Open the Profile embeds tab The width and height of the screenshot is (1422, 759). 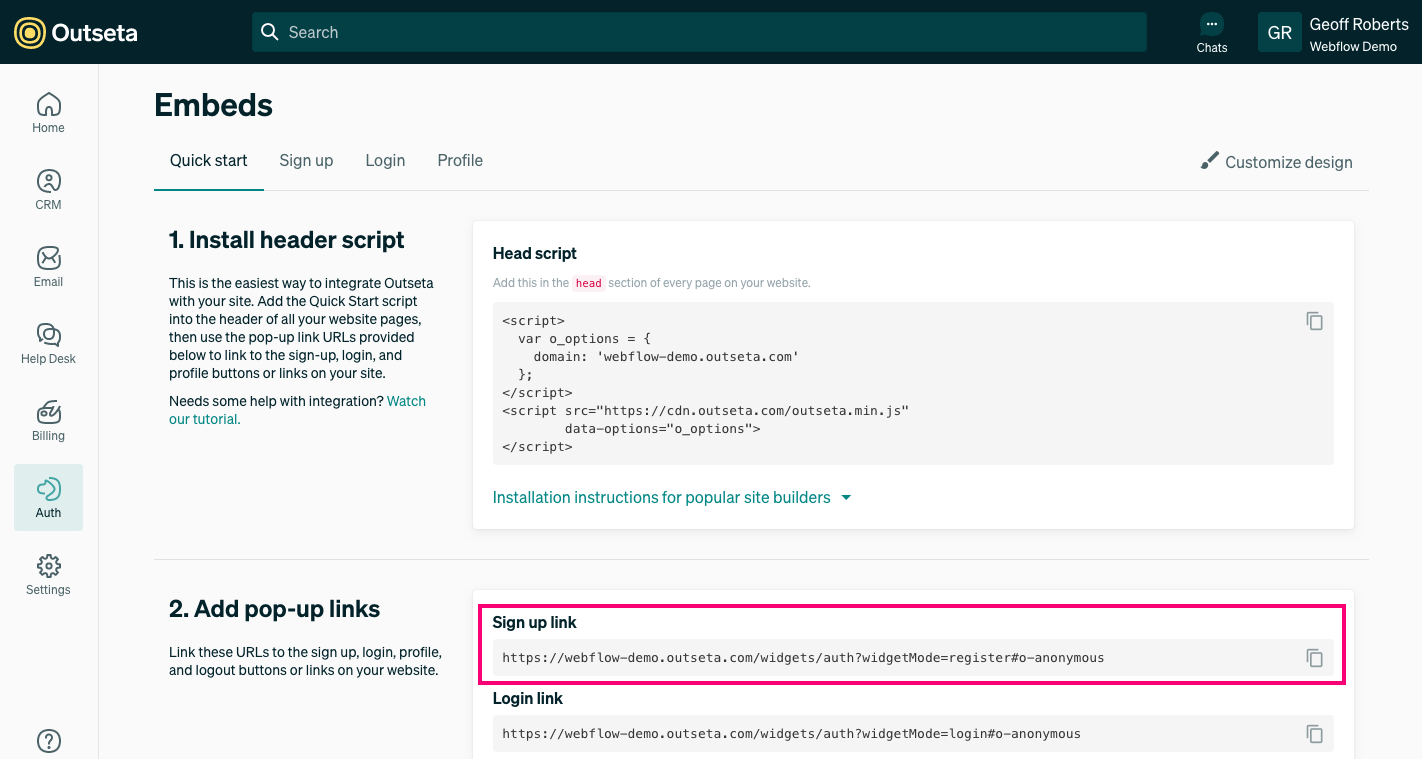pos(459,160)
